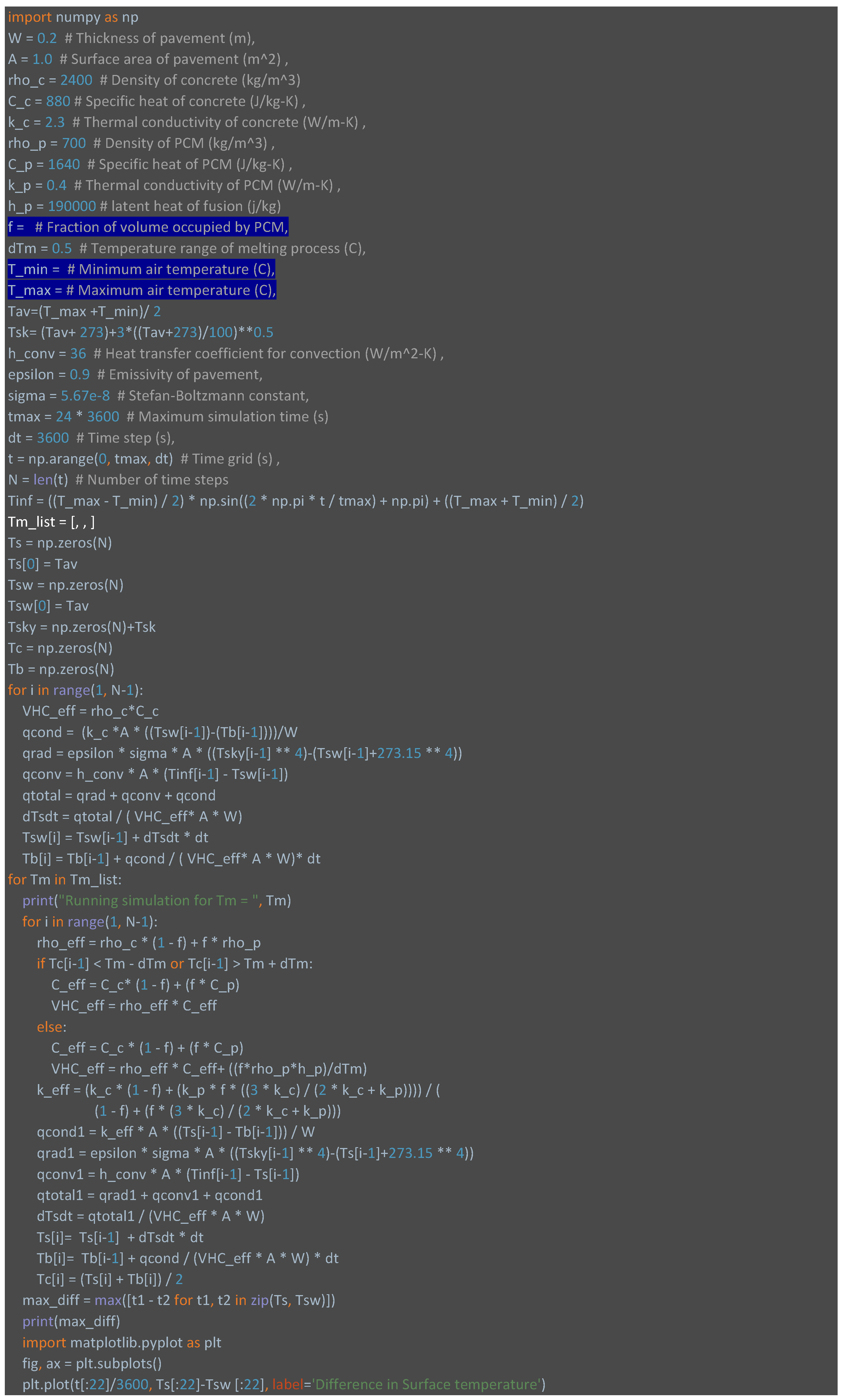Click the 'Tb = np.zeros(N)' line
Screen dimensions: 843x1400
pos(61,669)
